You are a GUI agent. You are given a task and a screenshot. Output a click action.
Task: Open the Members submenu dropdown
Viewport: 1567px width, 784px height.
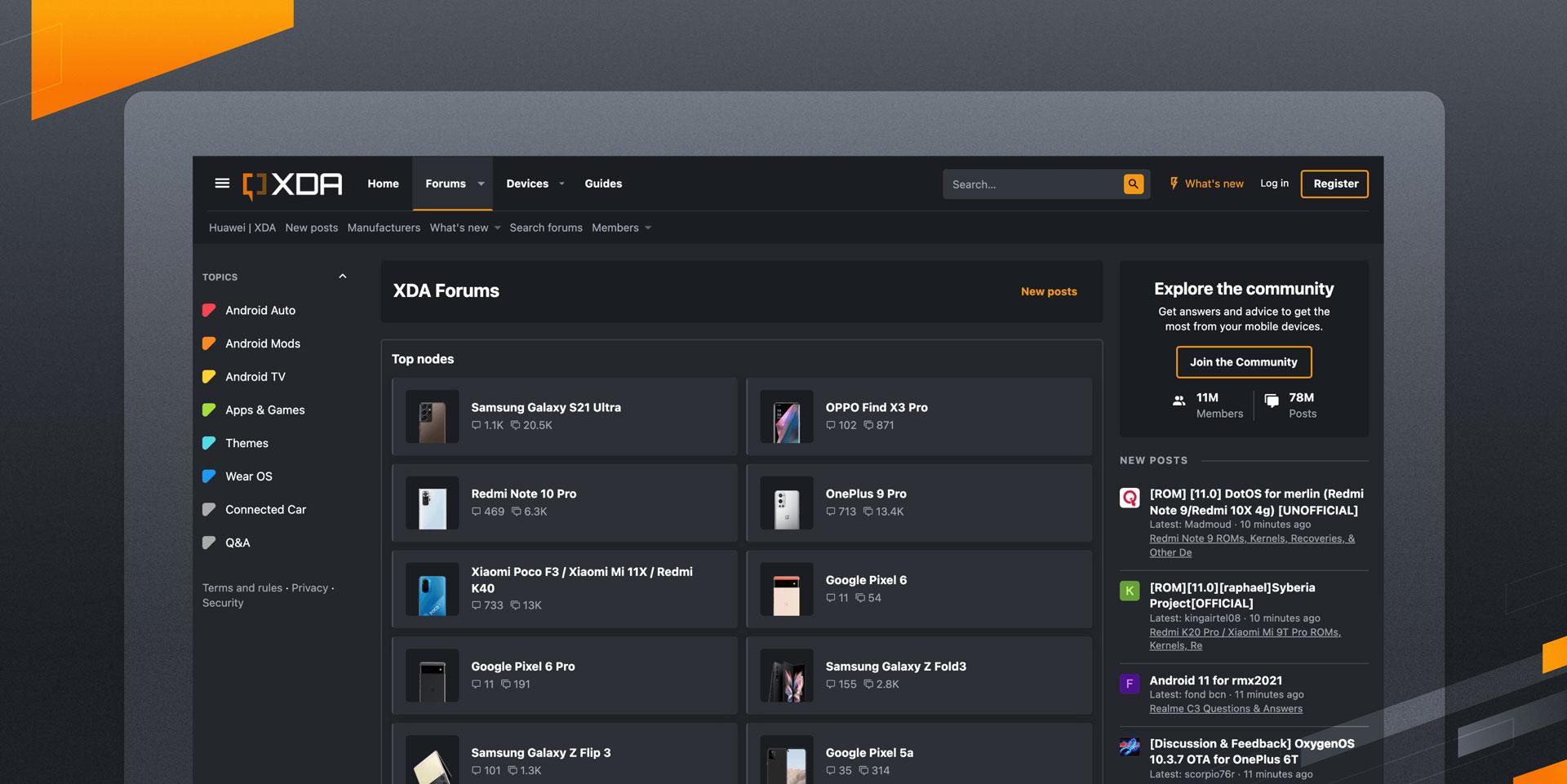click(x=648, y=228)
